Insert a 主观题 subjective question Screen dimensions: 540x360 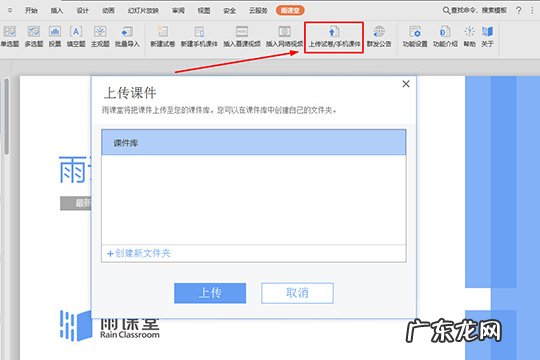pos(100,37)
